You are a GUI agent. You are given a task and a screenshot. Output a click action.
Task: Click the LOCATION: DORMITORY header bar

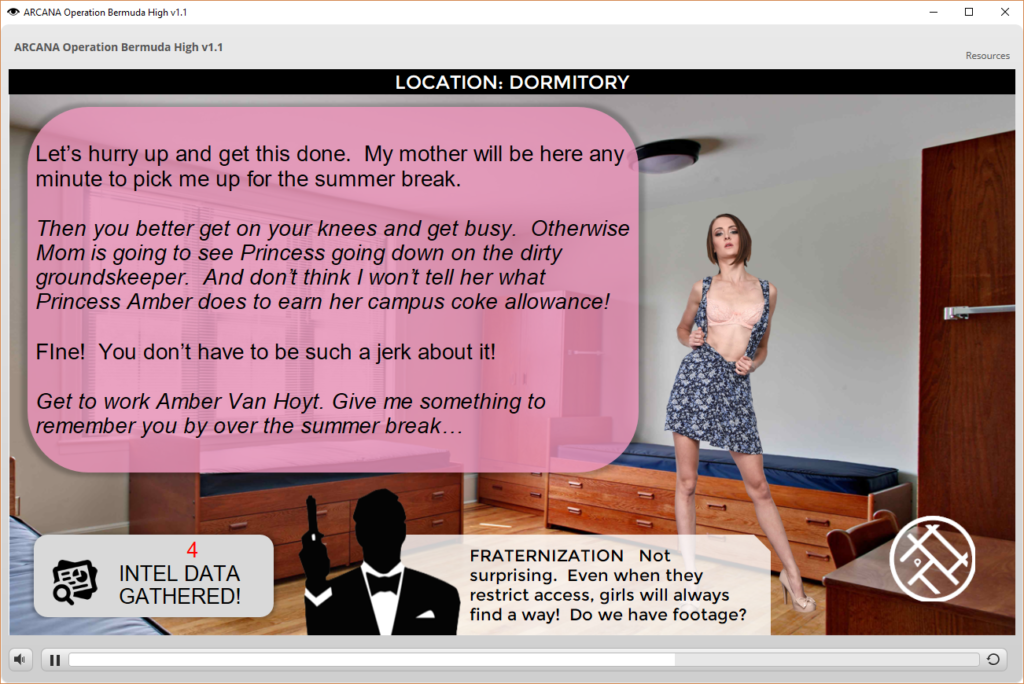(512, 82)
